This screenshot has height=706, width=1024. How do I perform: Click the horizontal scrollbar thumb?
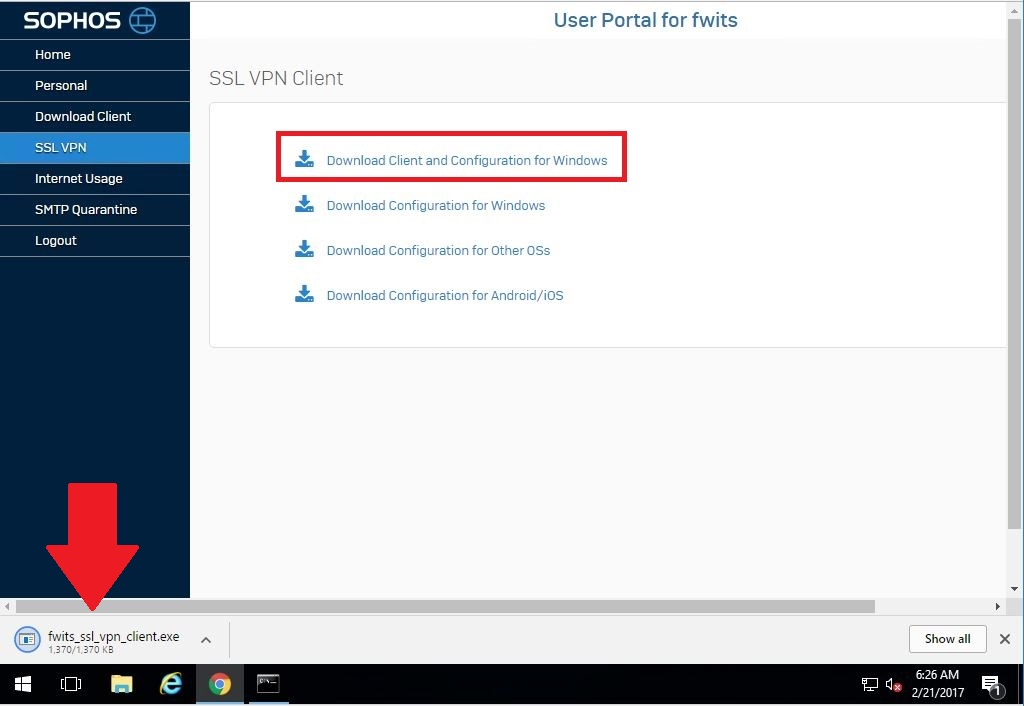click(x=445, y=607)
